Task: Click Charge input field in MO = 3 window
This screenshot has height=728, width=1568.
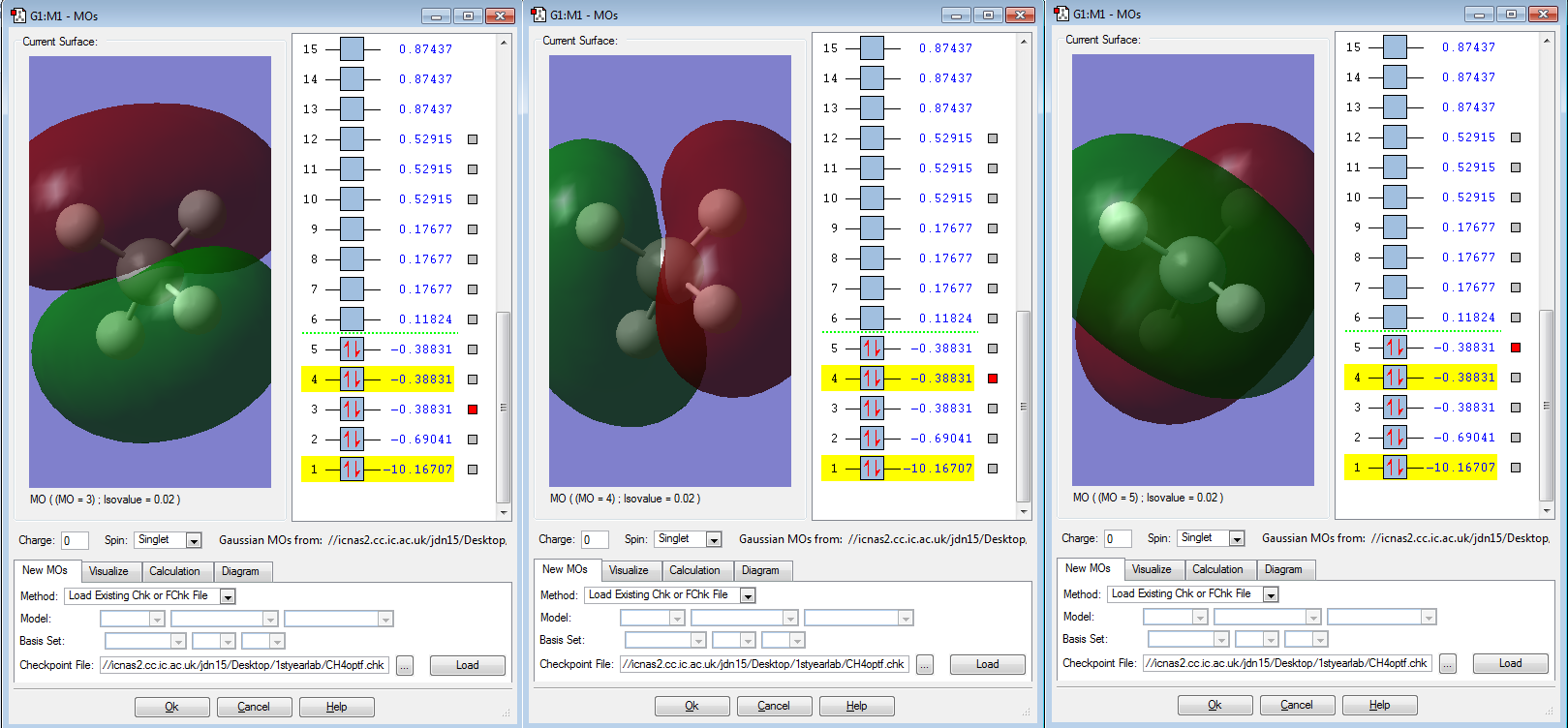Action: pos(75,541)
